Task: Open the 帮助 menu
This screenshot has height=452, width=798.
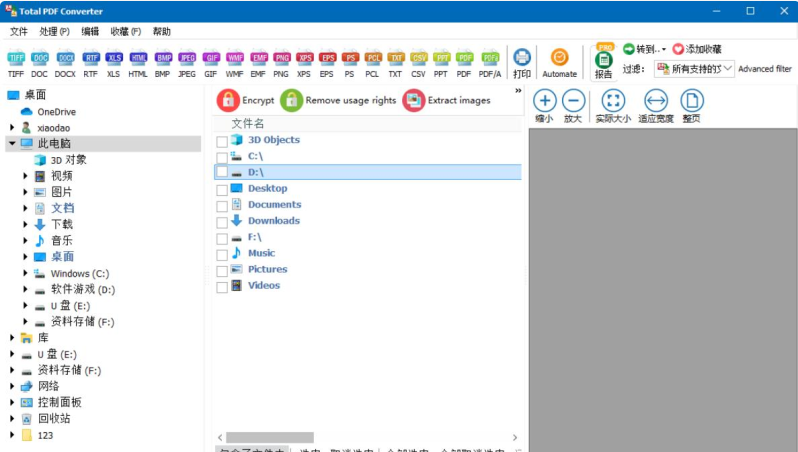Action: click(162, 32)
